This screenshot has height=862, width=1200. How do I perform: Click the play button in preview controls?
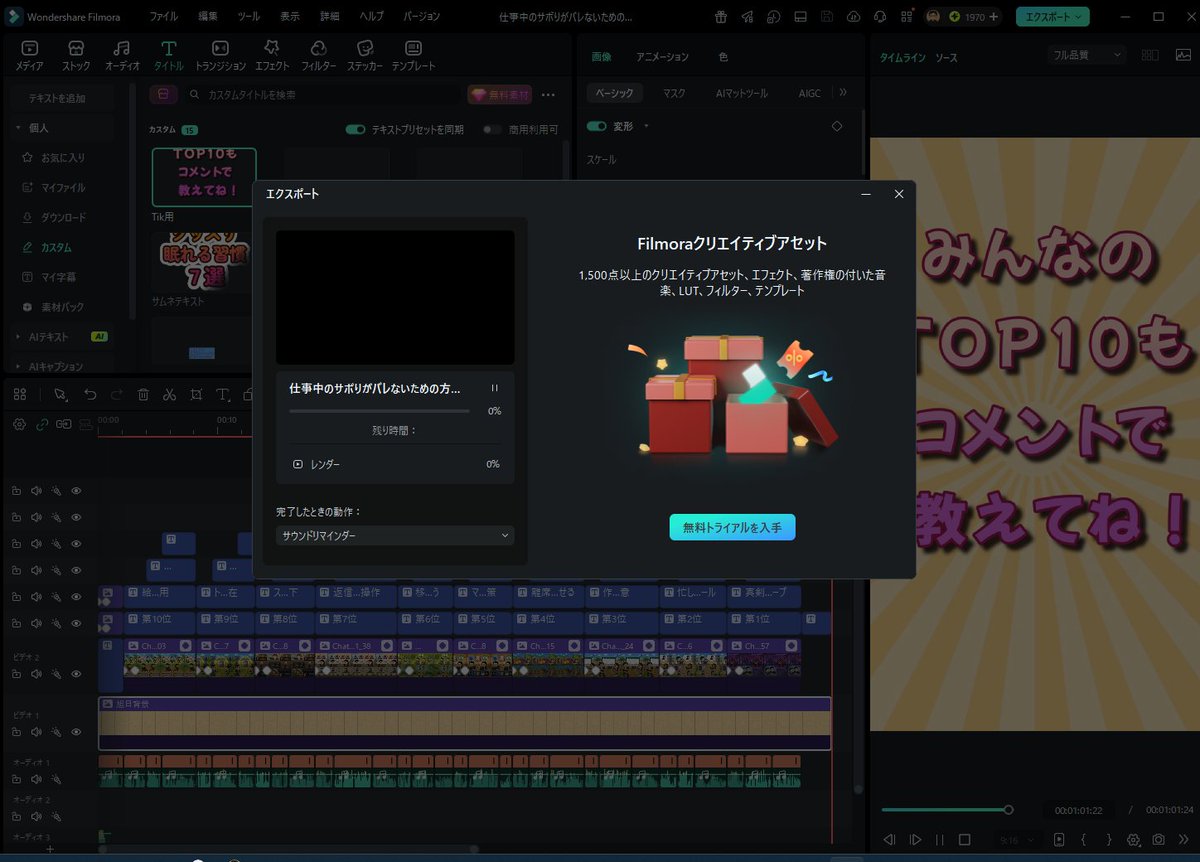(x=915, y=840)
